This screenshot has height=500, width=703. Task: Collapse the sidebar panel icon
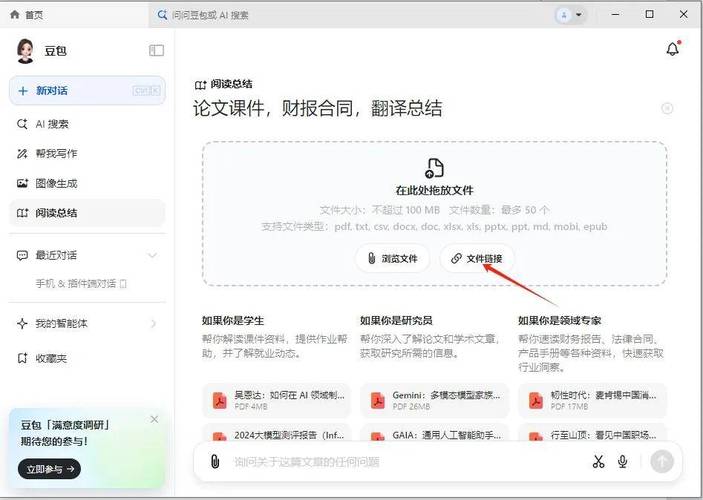(x=156, y=50)
